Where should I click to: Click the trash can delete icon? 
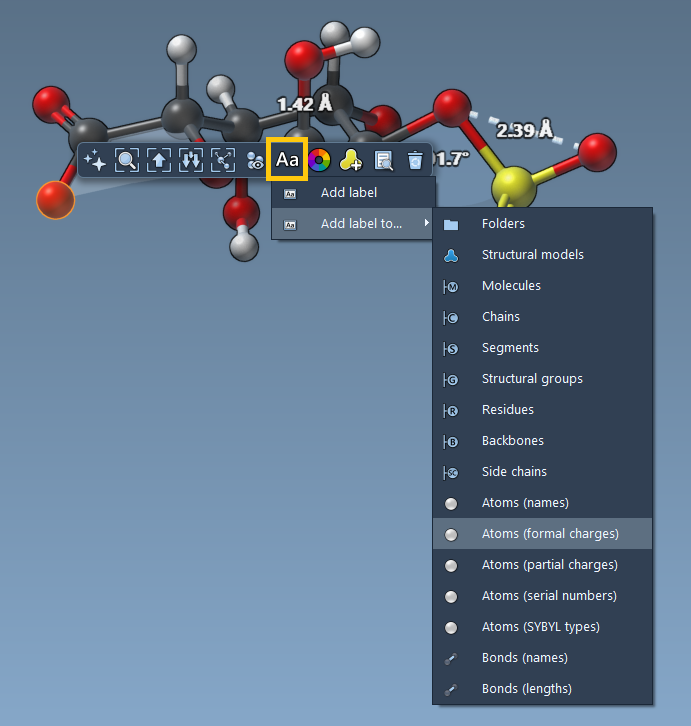[415, 160]
